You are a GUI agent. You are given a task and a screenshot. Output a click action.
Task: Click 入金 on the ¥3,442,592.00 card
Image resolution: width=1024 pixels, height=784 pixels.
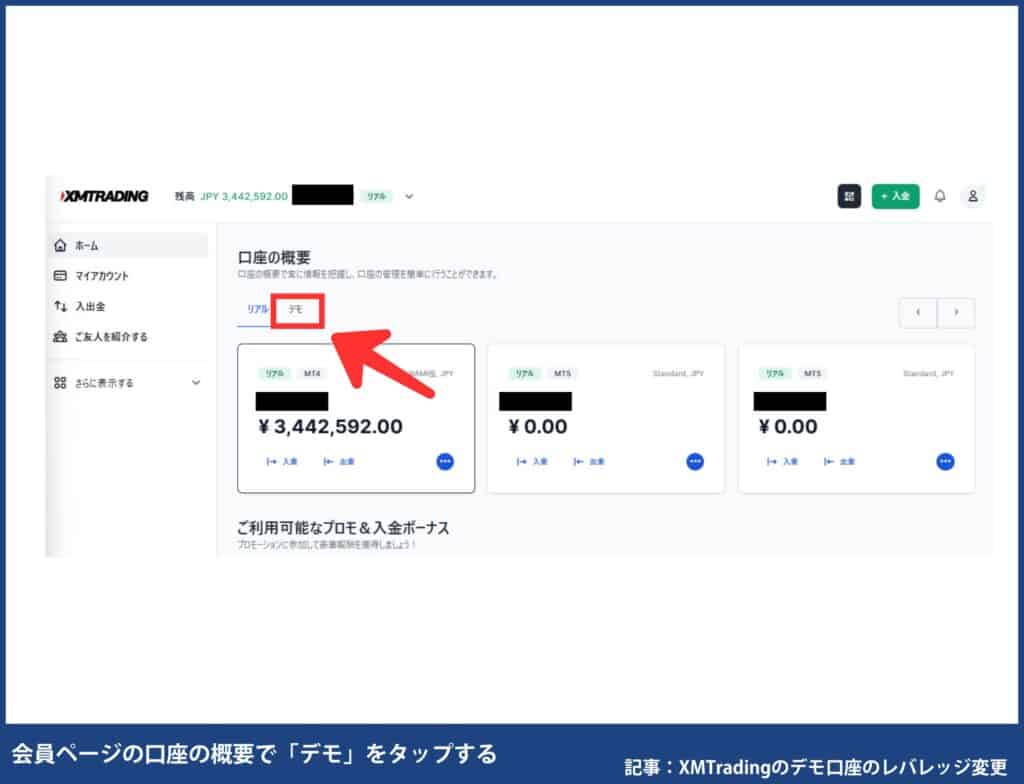pyautogui.click(x=281, y=461)
